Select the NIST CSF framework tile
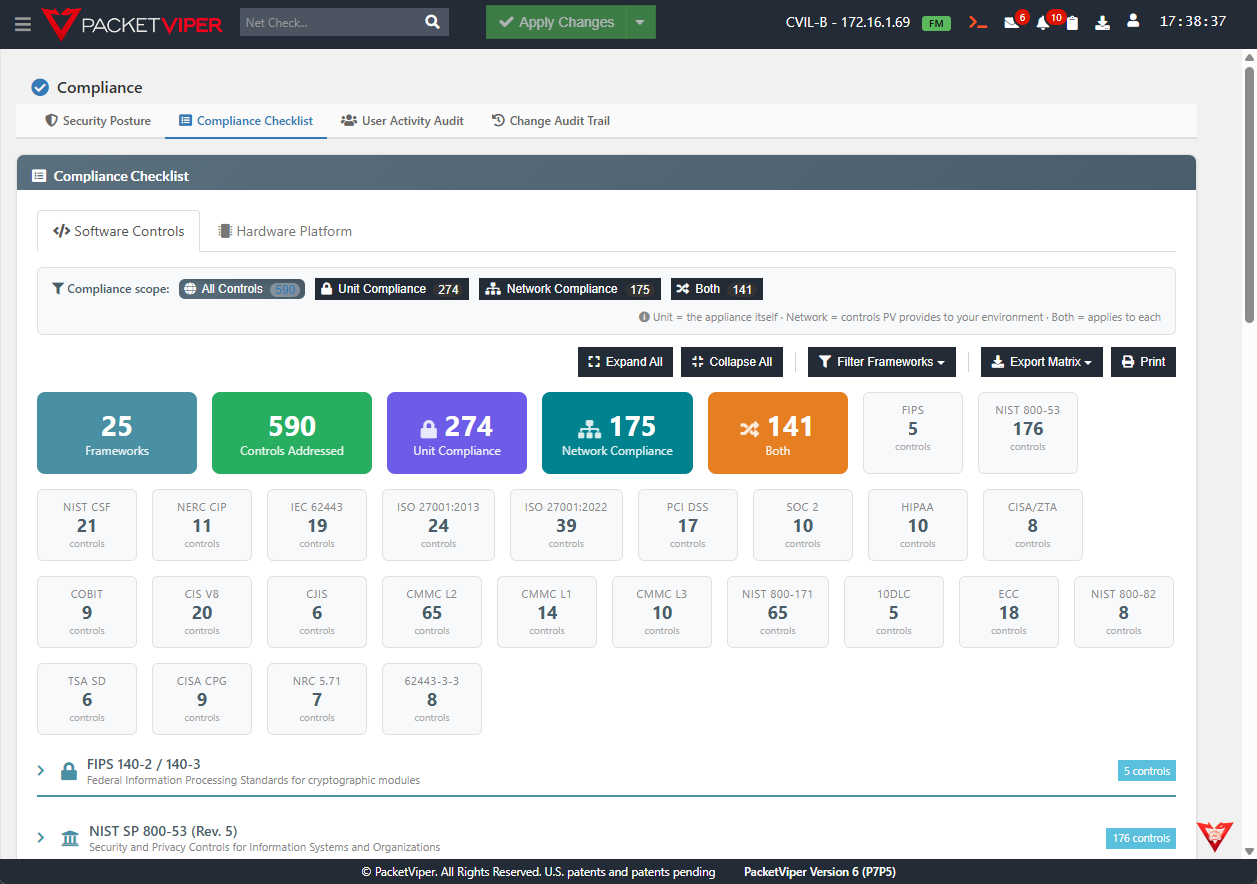 tap(87, 525)
